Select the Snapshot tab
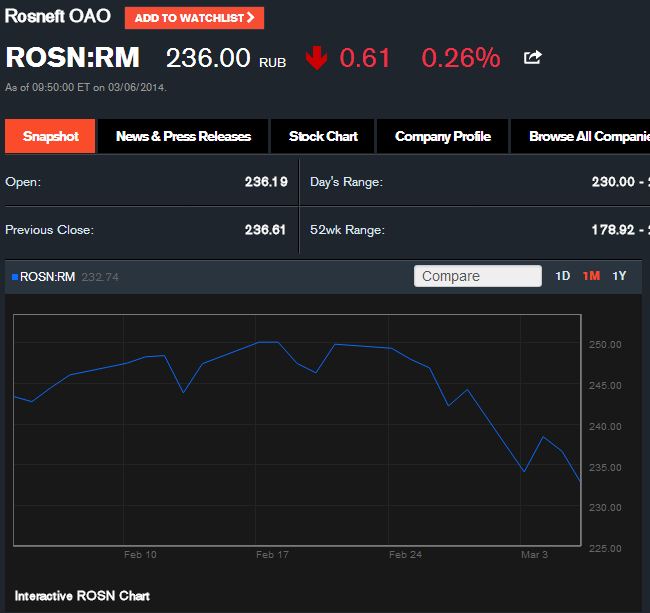This screenshot has height=613, width=650. (x=50, y=136)
